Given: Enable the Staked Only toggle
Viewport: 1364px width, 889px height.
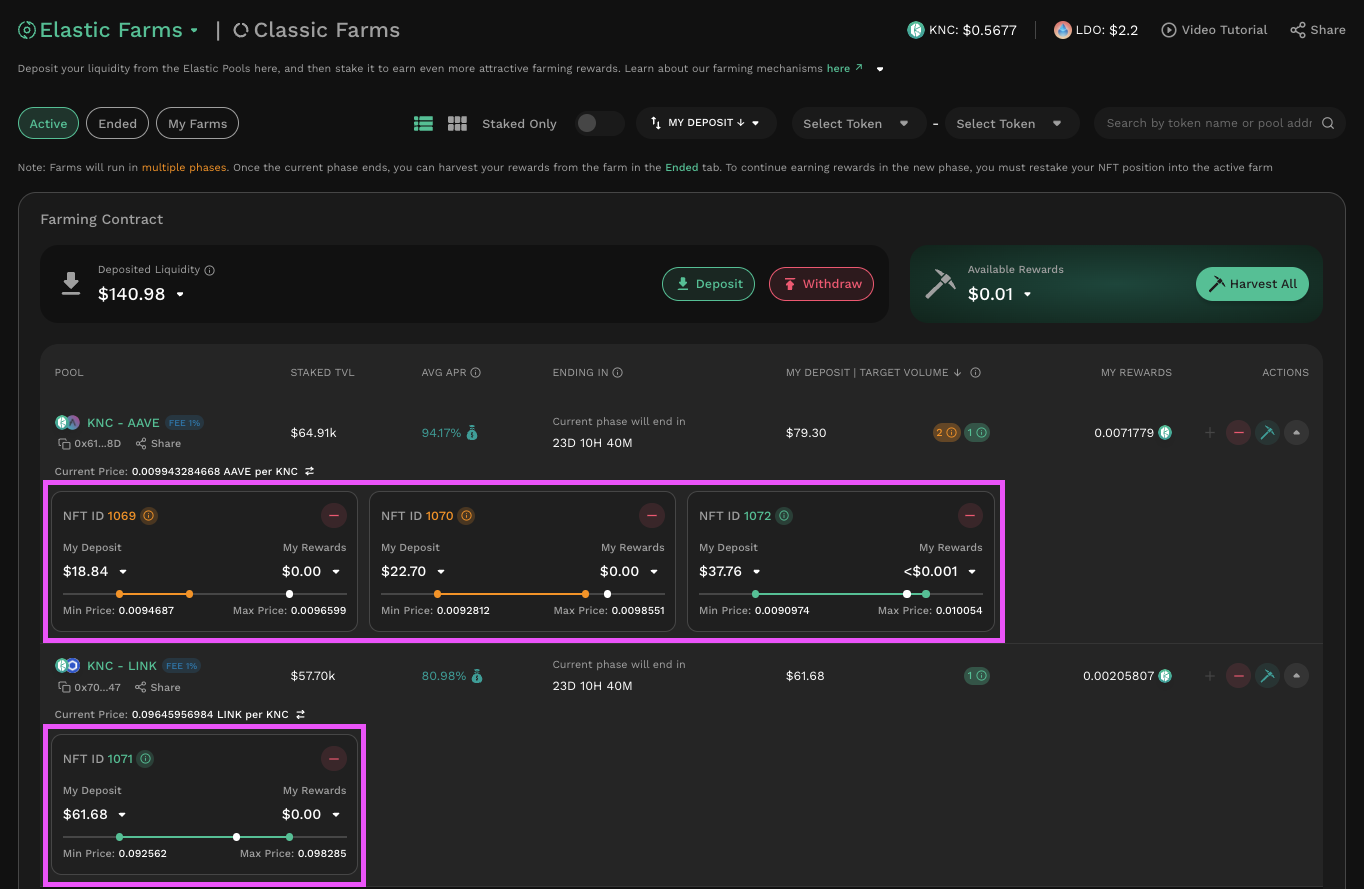Looking at the screenshot, I should tap(599, 123).
